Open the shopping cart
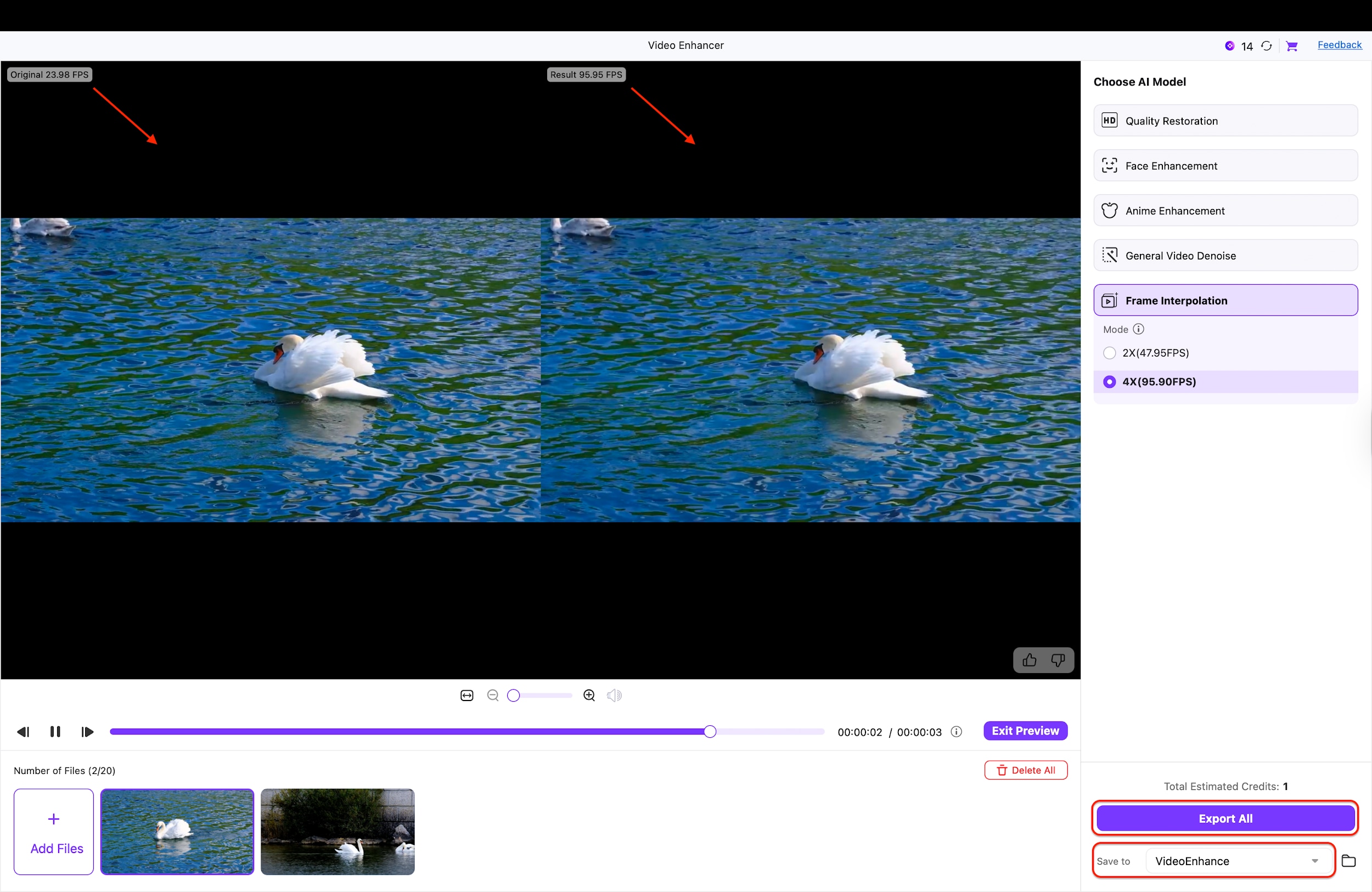Viewport: 1372px width, 892px height. click(x=1292, y=46)
